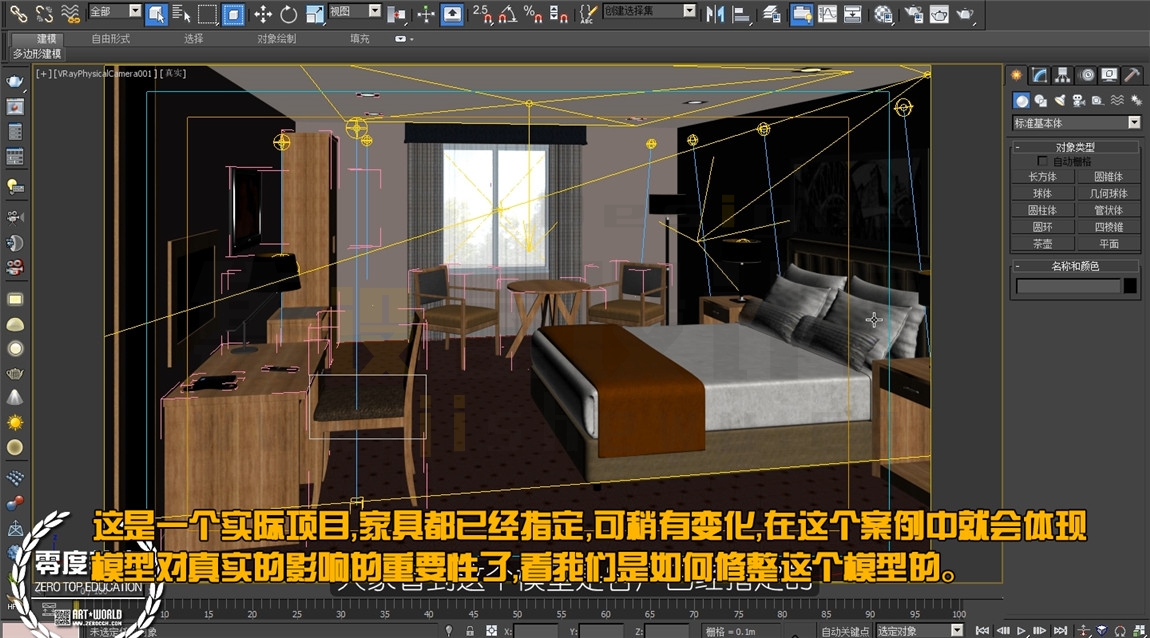Screen dimensions: 1150x638
Task: Open Rendered Frame Window
Action: pos(940,13)
